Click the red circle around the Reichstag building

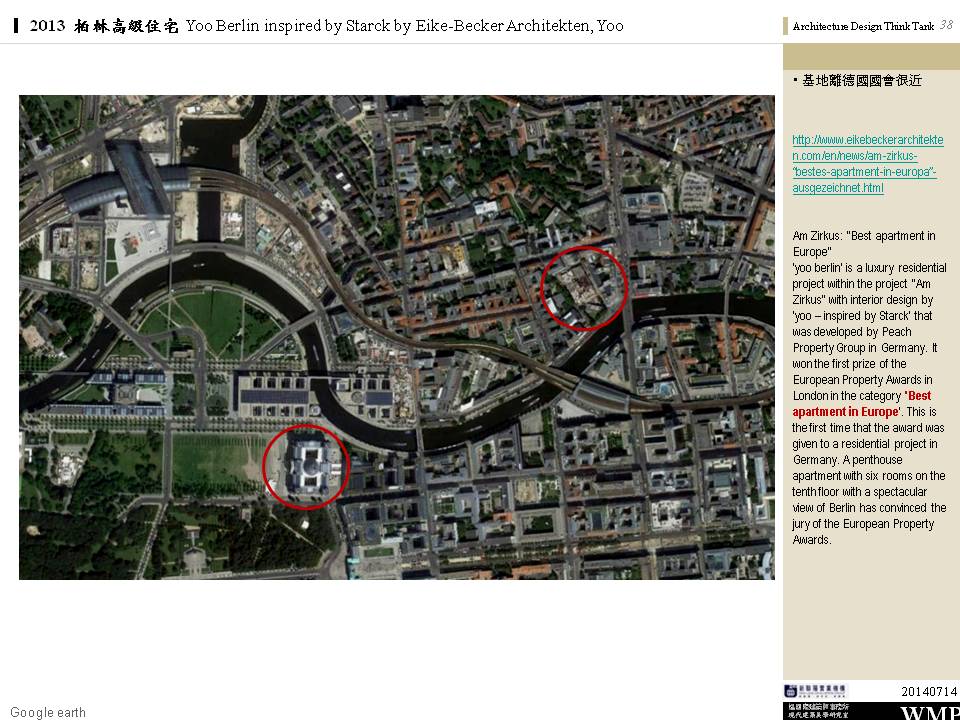(306, 466)
